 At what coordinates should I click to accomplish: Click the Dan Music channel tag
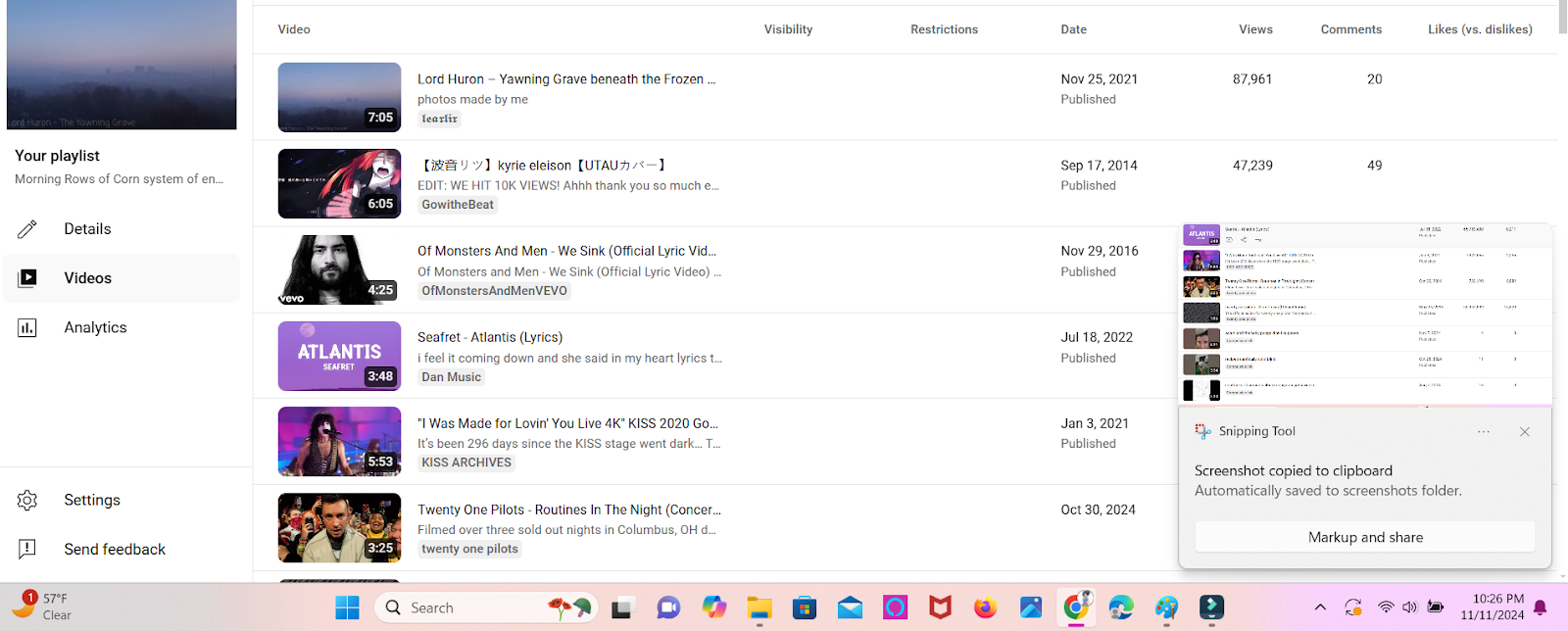point(452,377)
